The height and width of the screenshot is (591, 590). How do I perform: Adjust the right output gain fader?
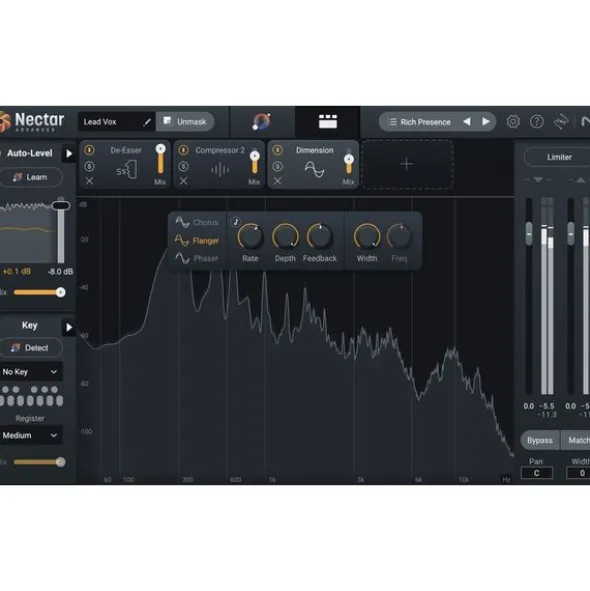(x=571, y=234)
